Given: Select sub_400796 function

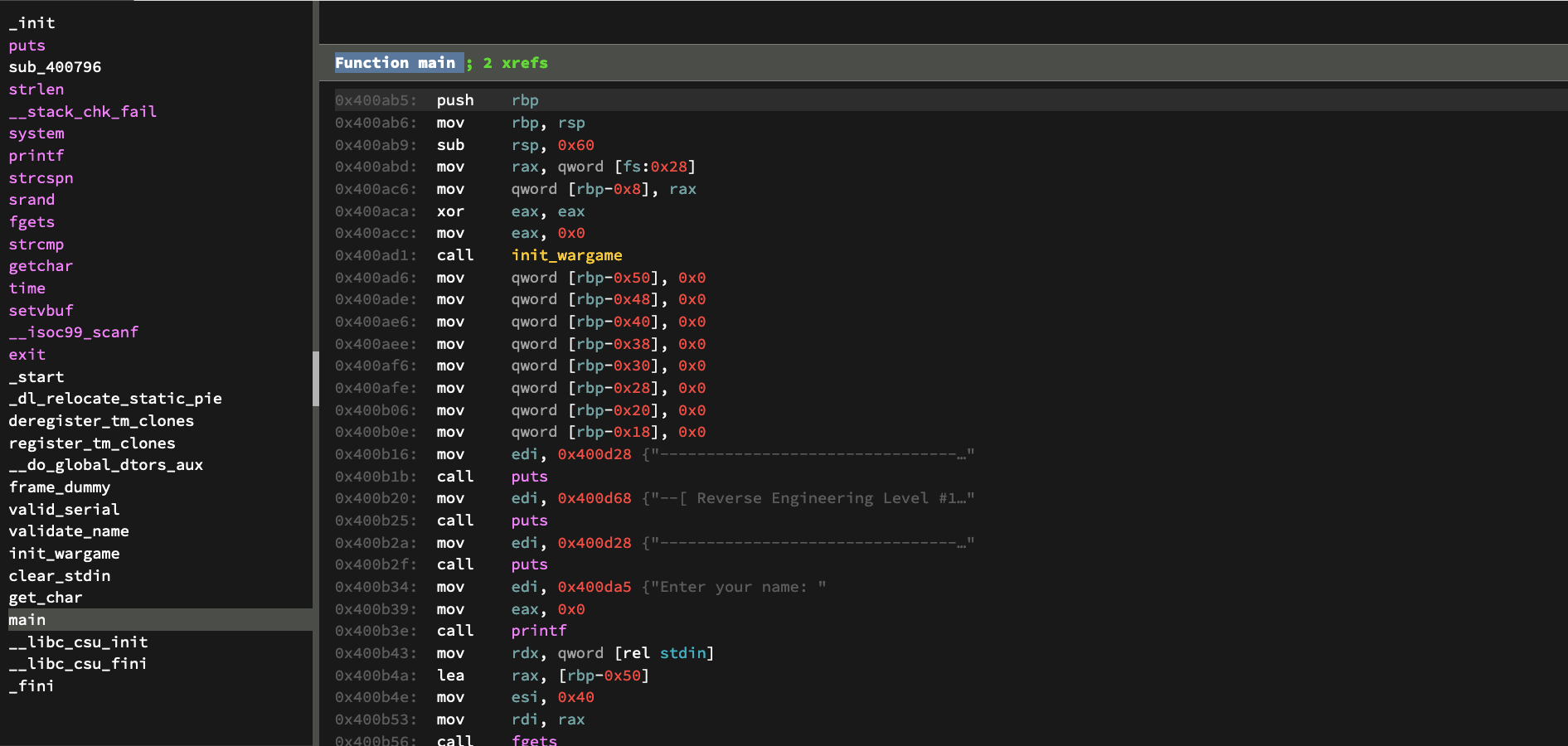Looking at the screenshot, I should pyautogui.click(x=55, y=67).
